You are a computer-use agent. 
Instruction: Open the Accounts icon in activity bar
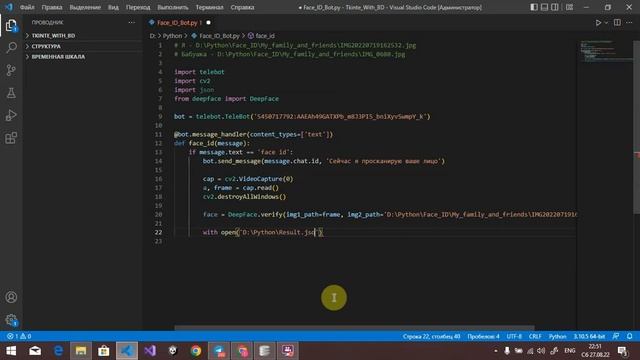pyautogui.click(x=11, y=297)
